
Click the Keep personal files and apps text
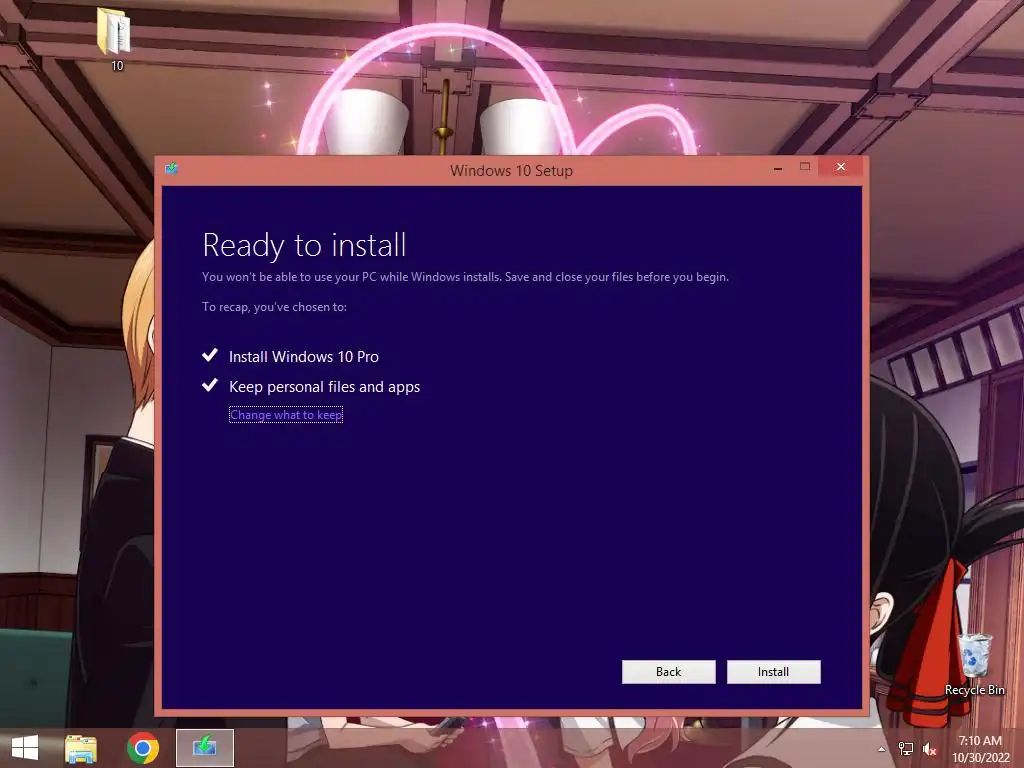(325, 387)
